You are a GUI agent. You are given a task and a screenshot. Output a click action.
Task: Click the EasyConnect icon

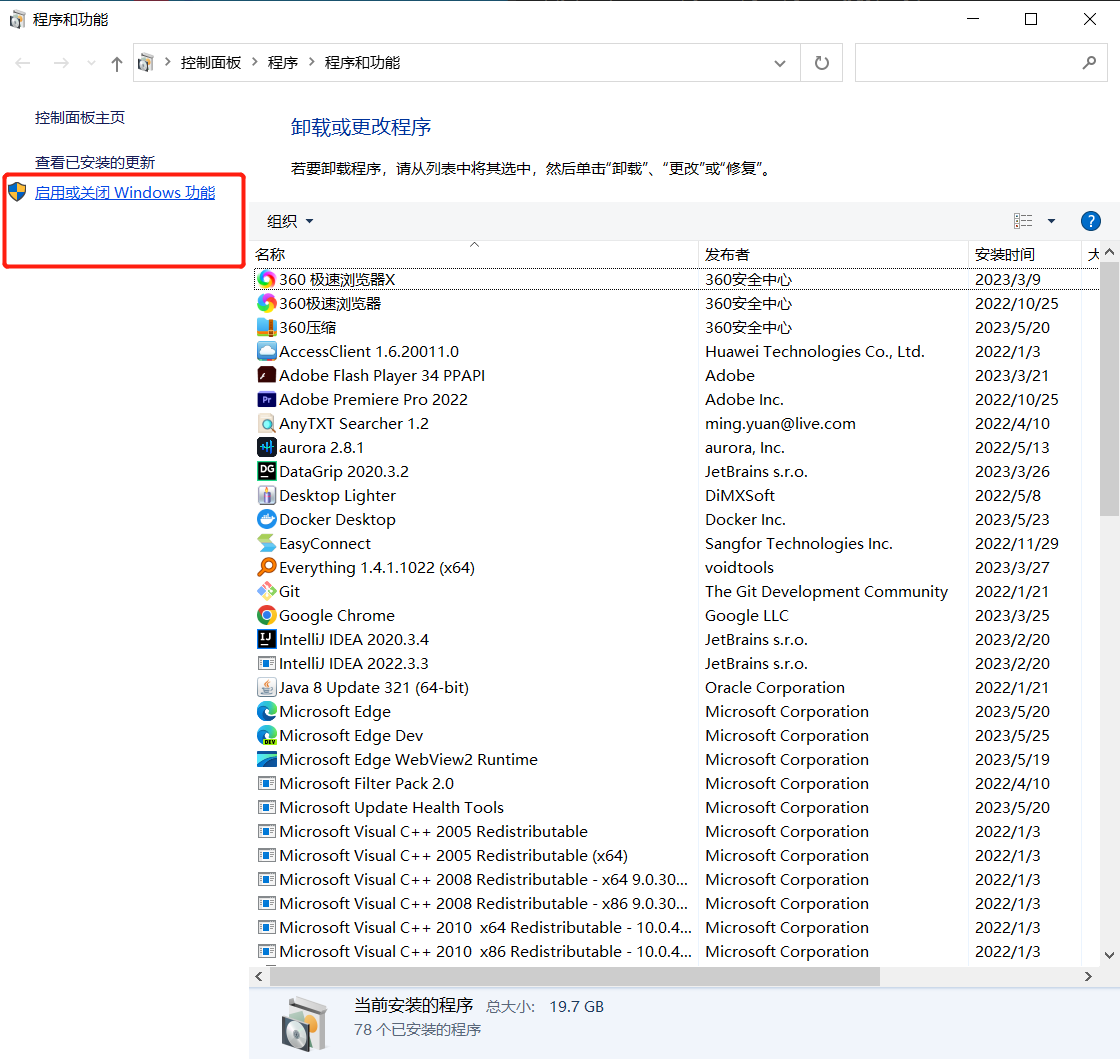pyautogui.click(x=266, y=543)
